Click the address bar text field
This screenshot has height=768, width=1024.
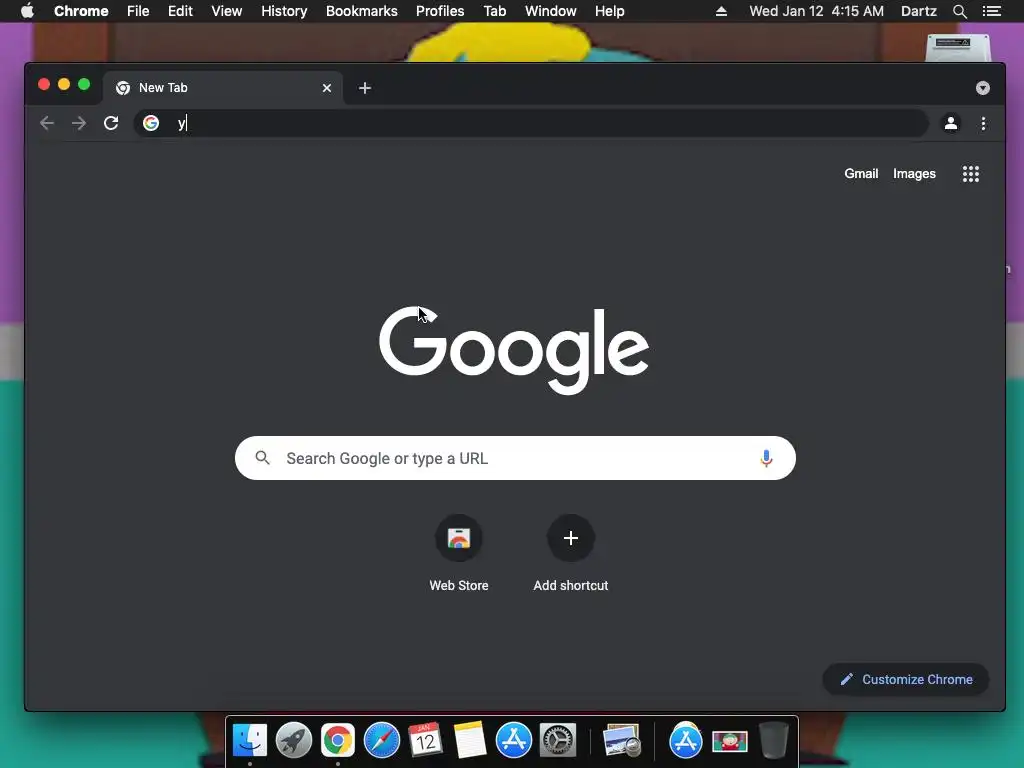point(531,123)
